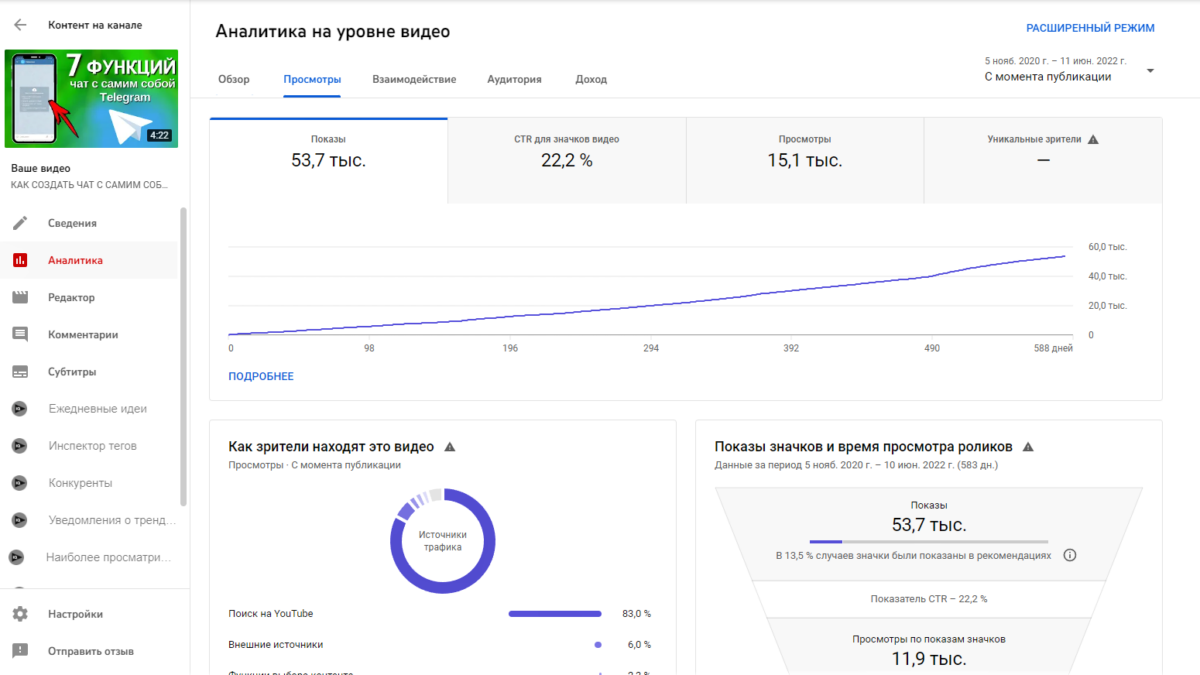This screenshot has height=675, width=1200.
Task: Click the Поиск на YouTube source label
Action: [270, 614]
